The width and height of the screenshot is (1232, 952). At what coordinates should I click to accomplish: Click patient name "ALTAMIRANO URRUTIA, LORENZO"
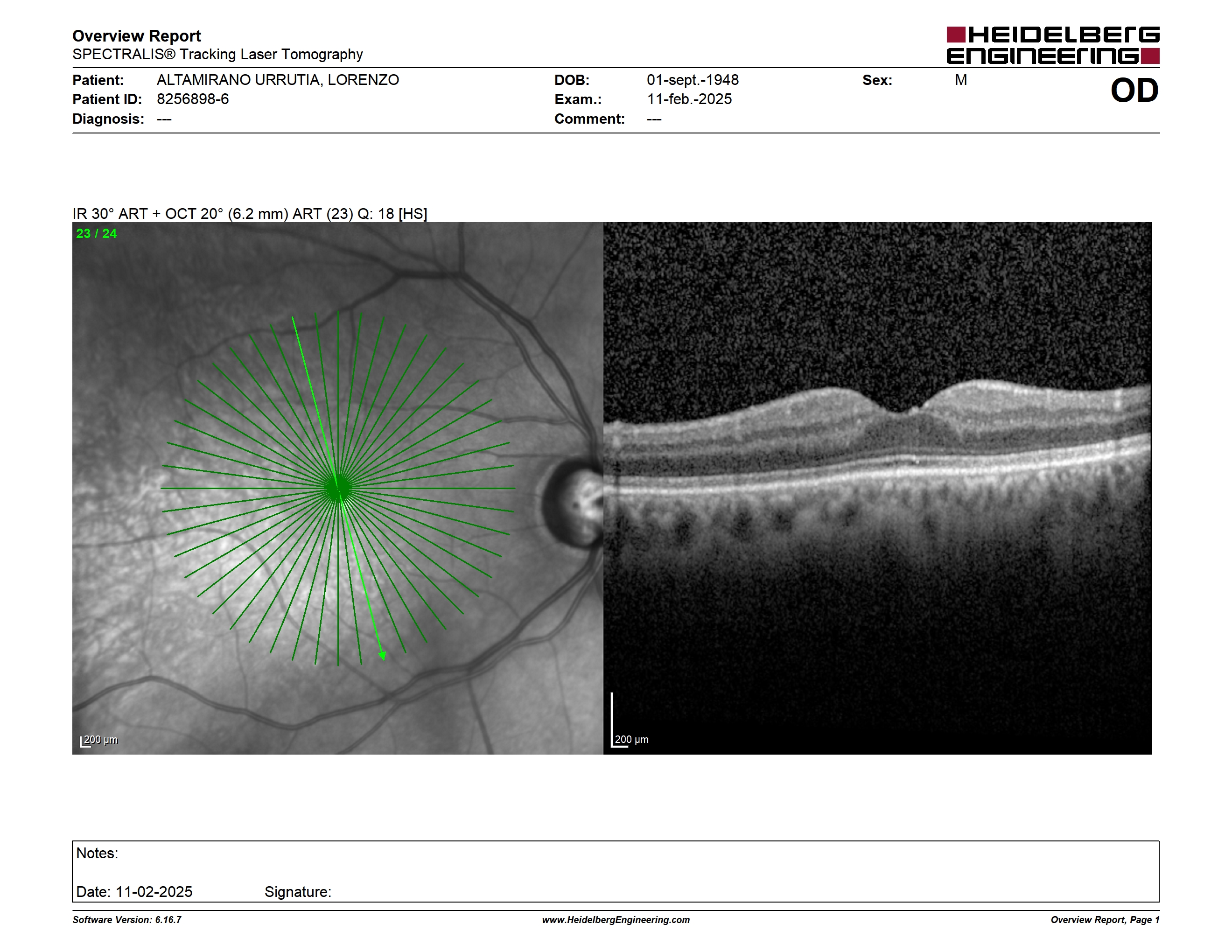278,80
